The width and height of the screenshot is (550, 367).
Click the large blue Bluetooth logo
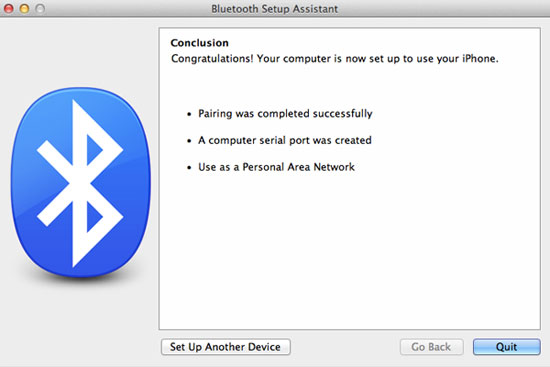(81, 182)
